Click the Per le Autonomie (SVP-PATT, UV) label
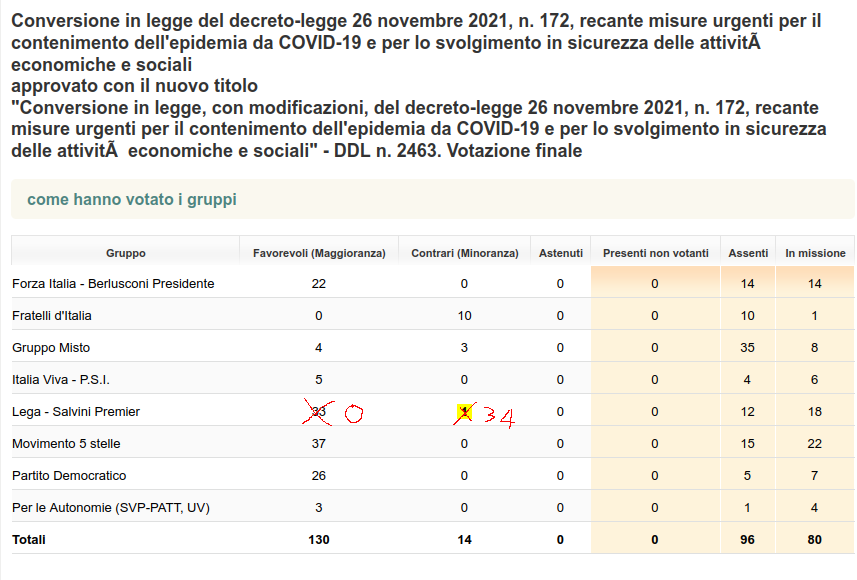This screenshot has height=580, width=857. point(111,507)
